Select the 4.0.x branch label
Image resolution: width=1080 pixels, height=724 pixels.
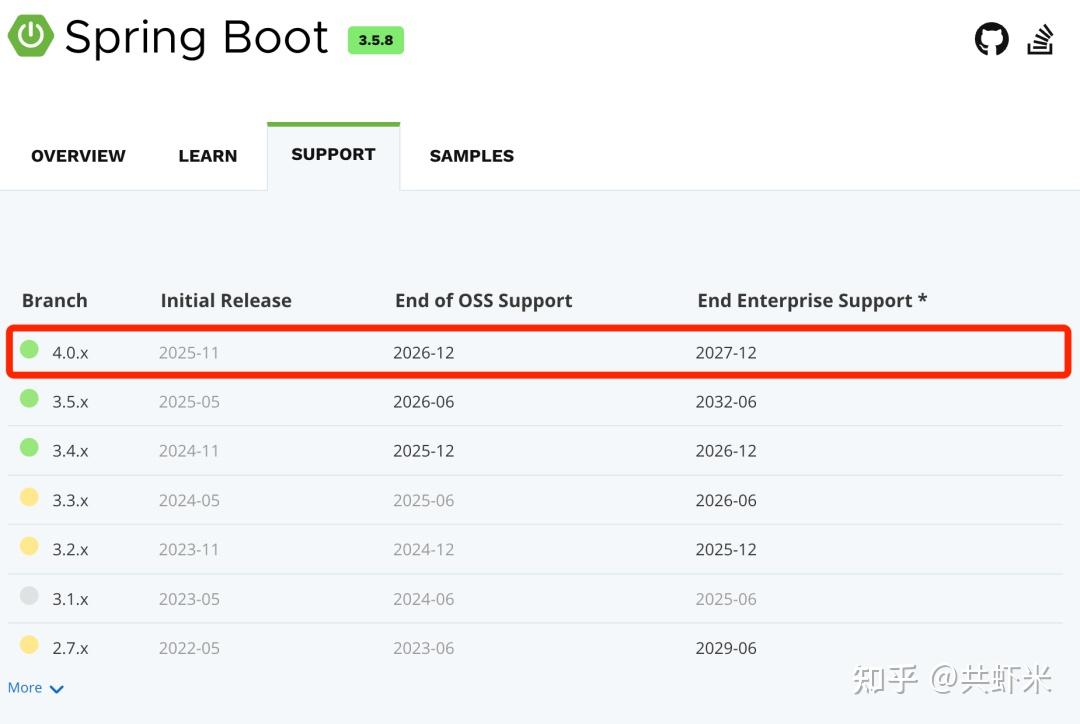point(70,353)
